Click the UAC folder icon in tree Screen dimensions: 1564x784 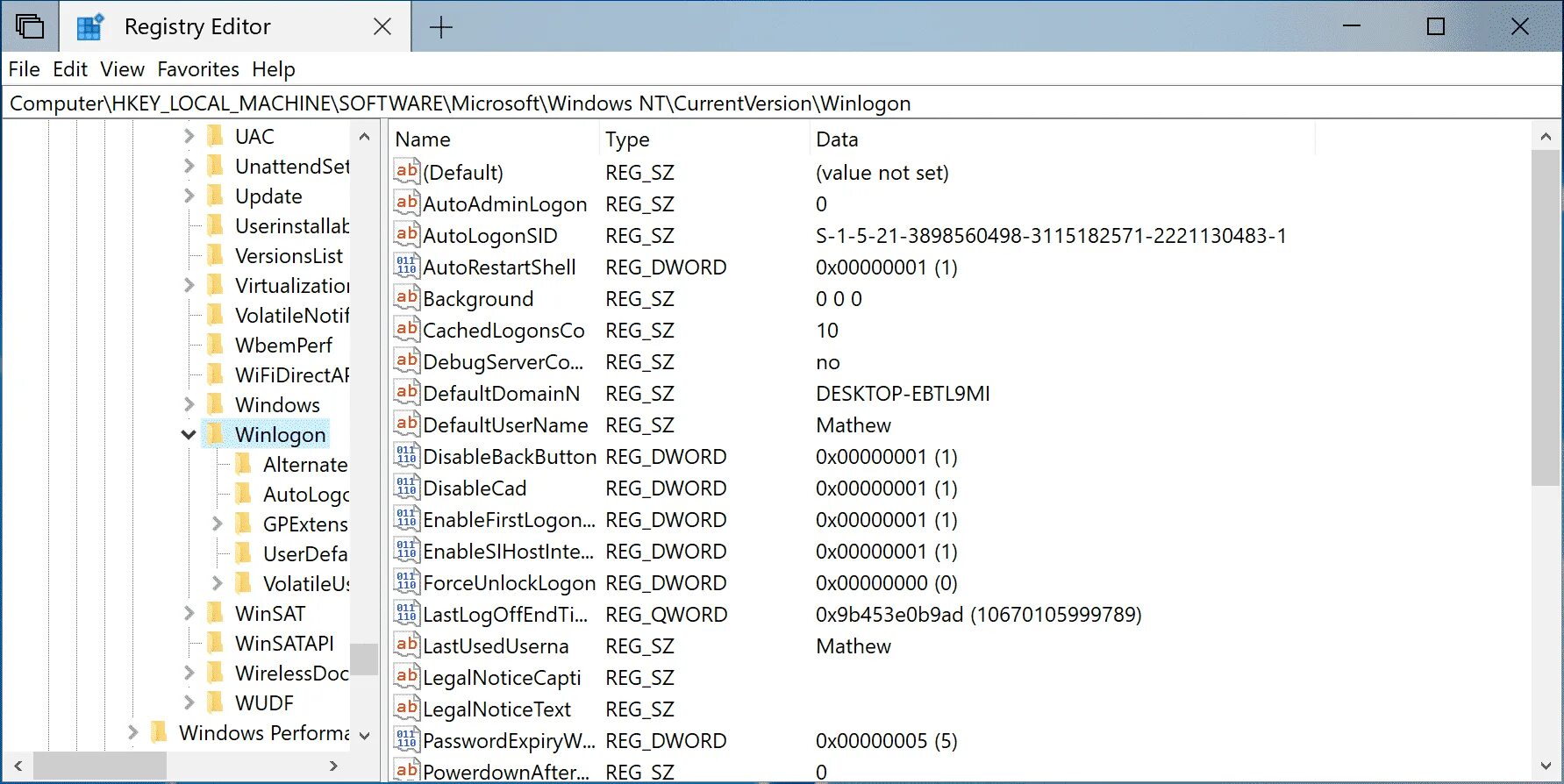coord(215,136)
